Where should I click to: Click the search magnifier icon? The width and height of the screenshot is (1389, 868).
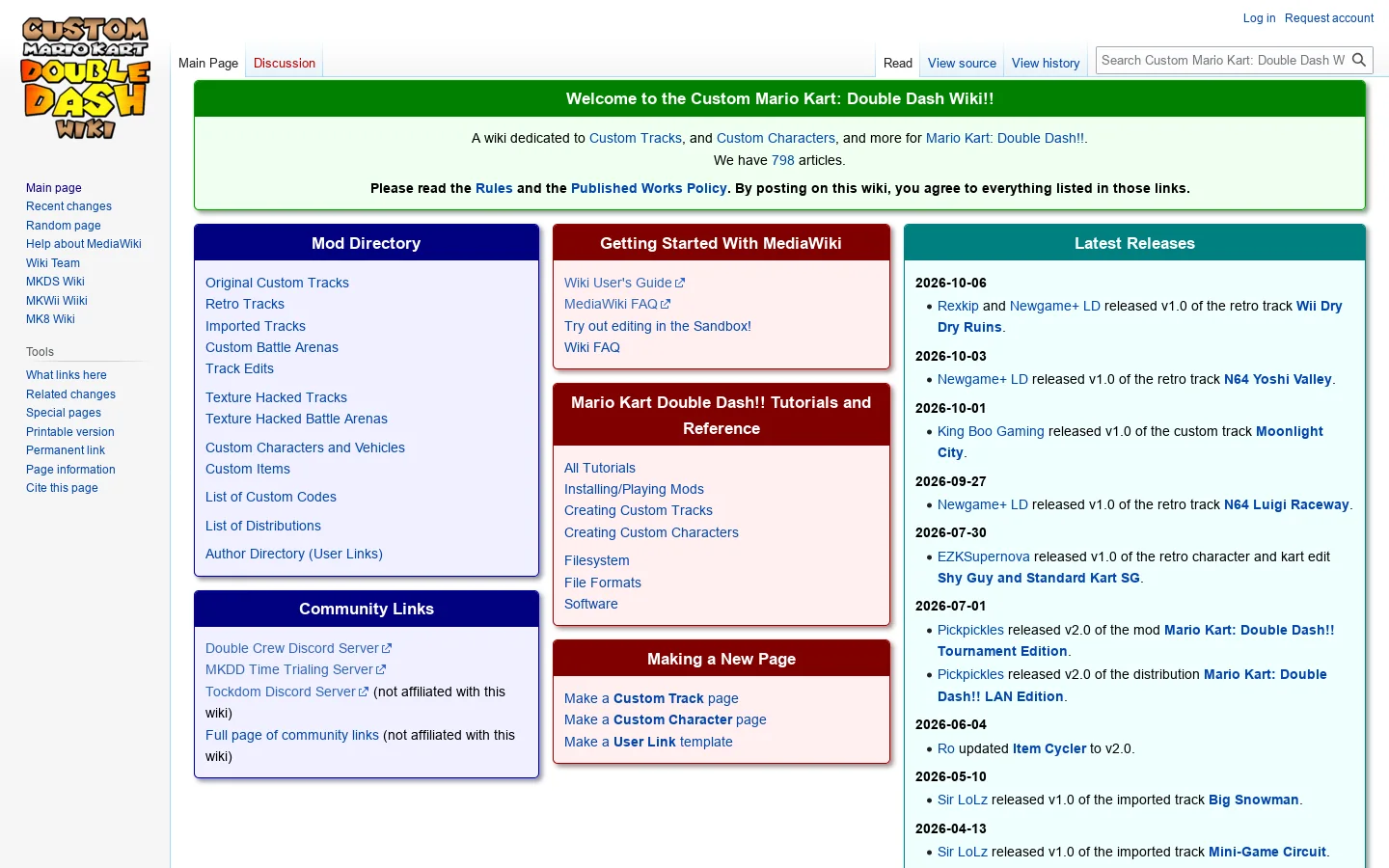pyautogui.click(x=1359, y=60)
